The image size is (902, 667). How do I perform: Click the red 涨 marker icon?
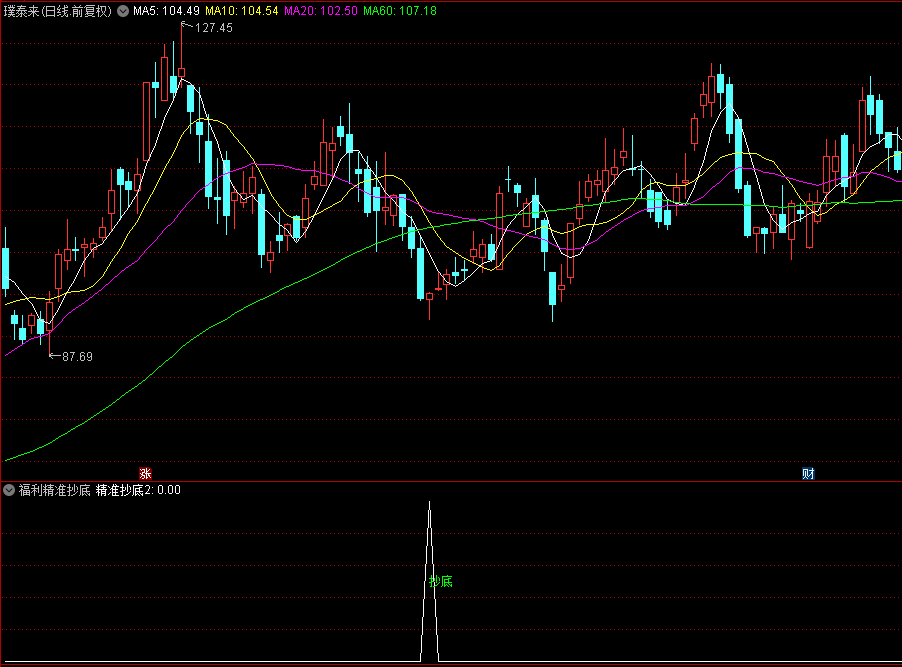[145, 474]
